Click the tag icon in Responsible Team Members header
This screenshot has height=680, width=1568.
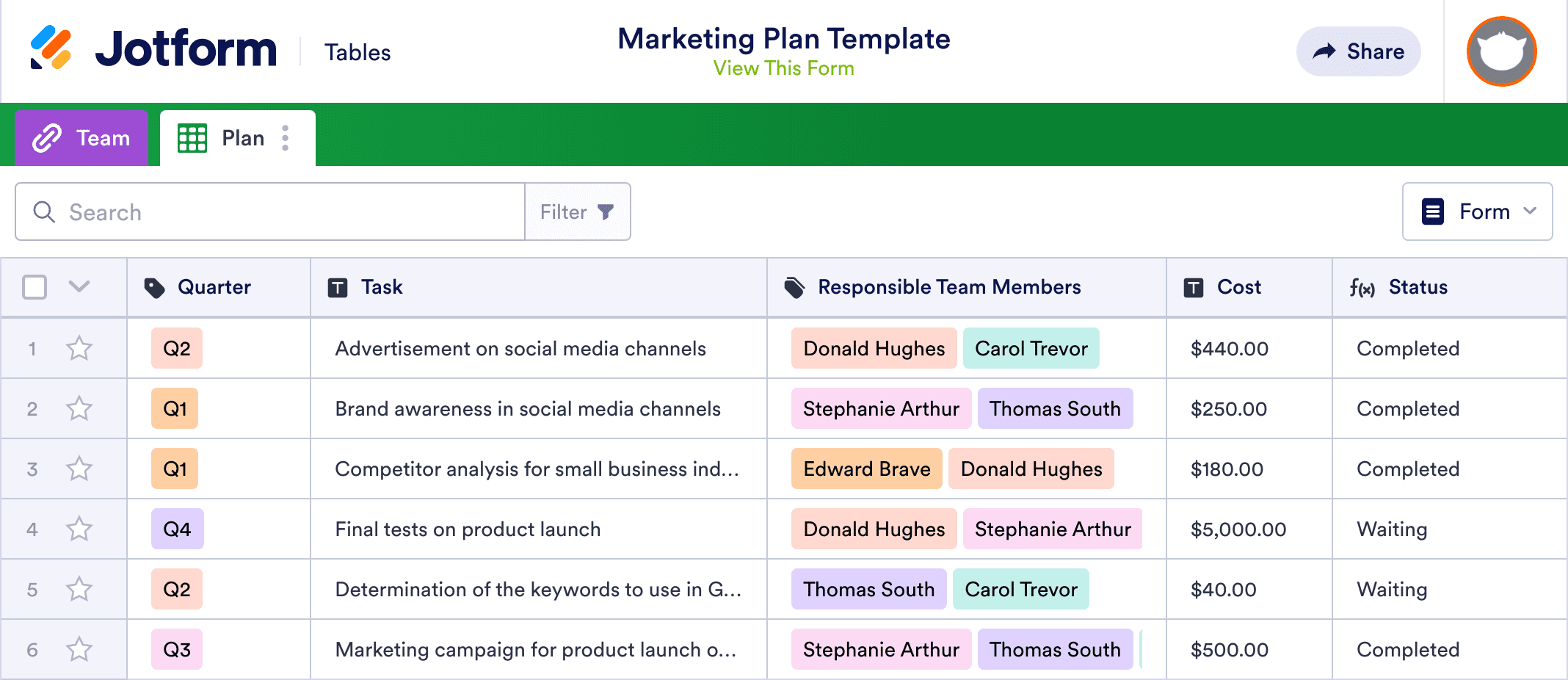(794, 287)
